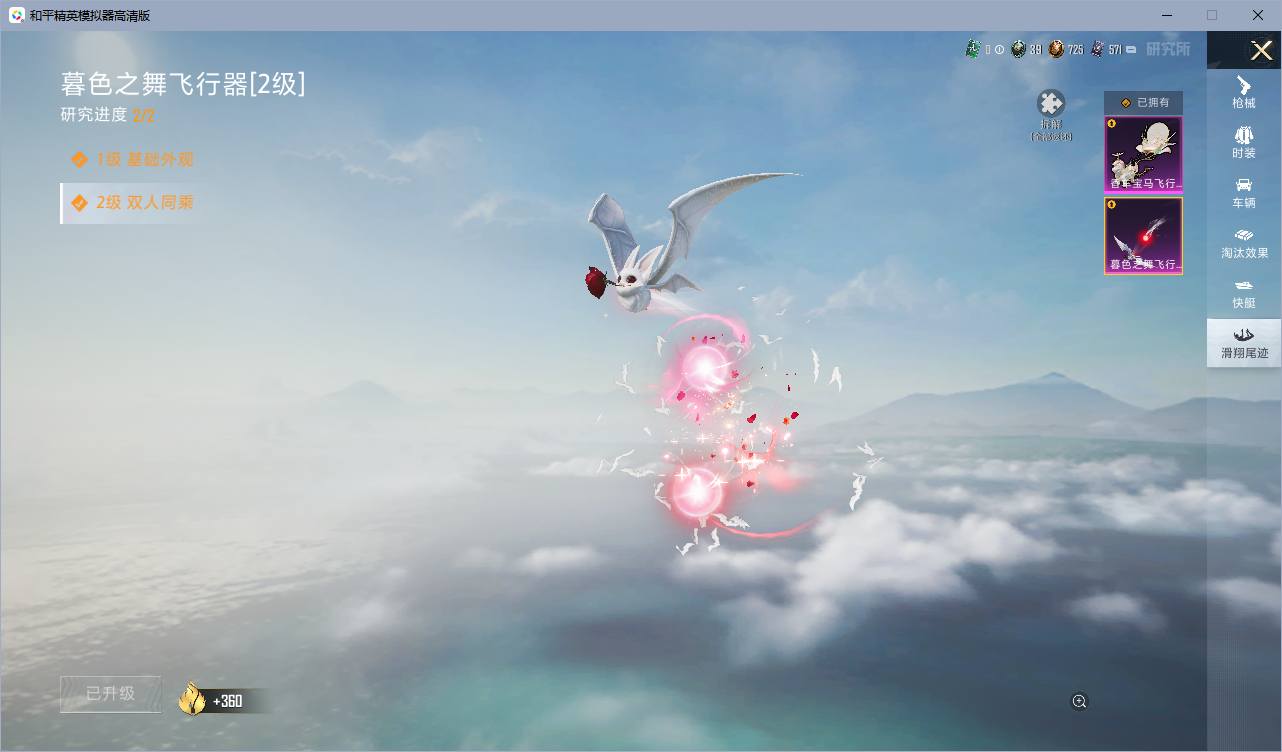Close the research lab with the X
This screenshot has height=752, width=1282.
(1262, 50)
